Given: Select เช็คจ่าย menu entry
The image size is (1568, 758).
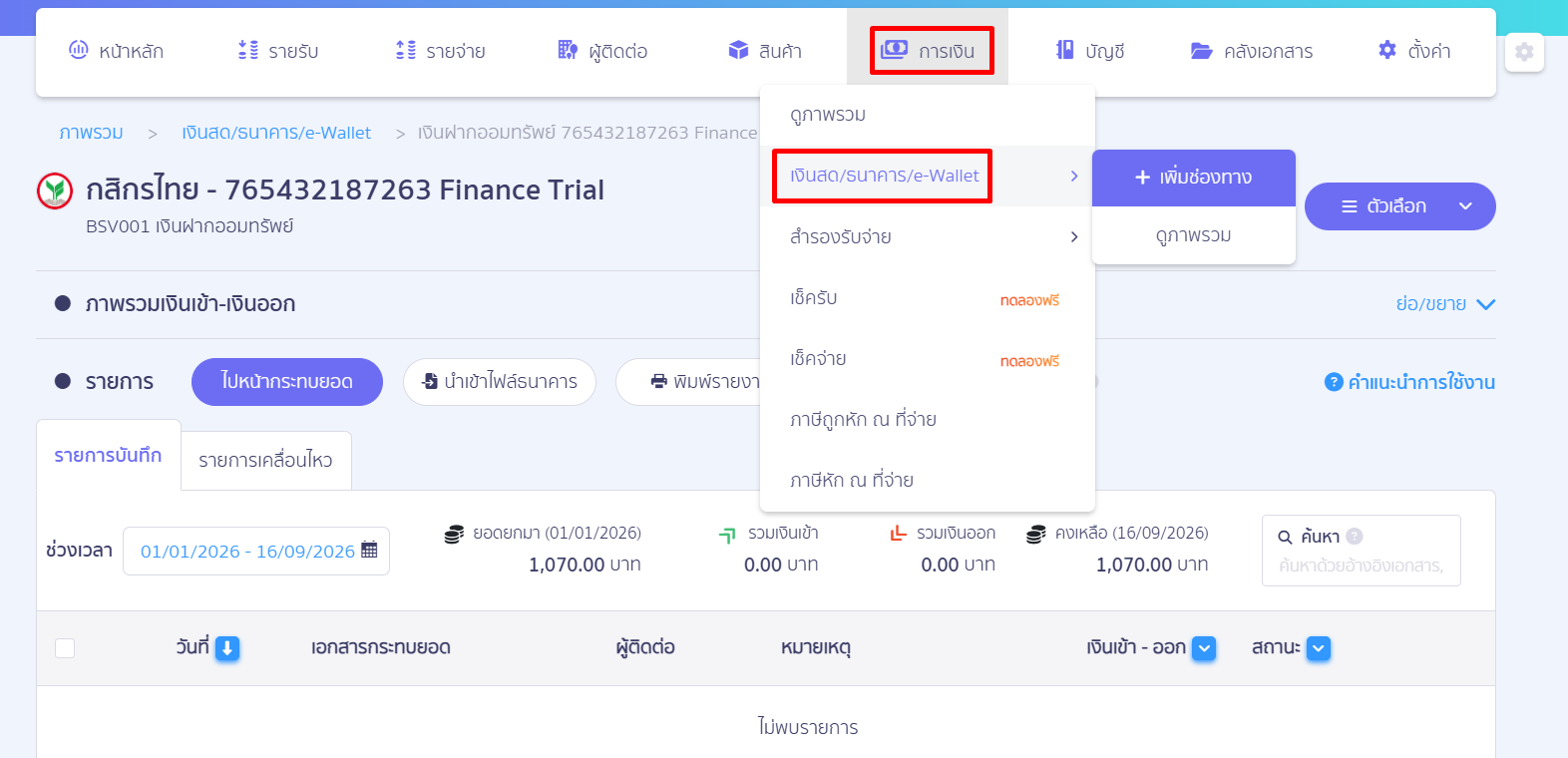Looking at the screenshot, I should pos(928,359).
